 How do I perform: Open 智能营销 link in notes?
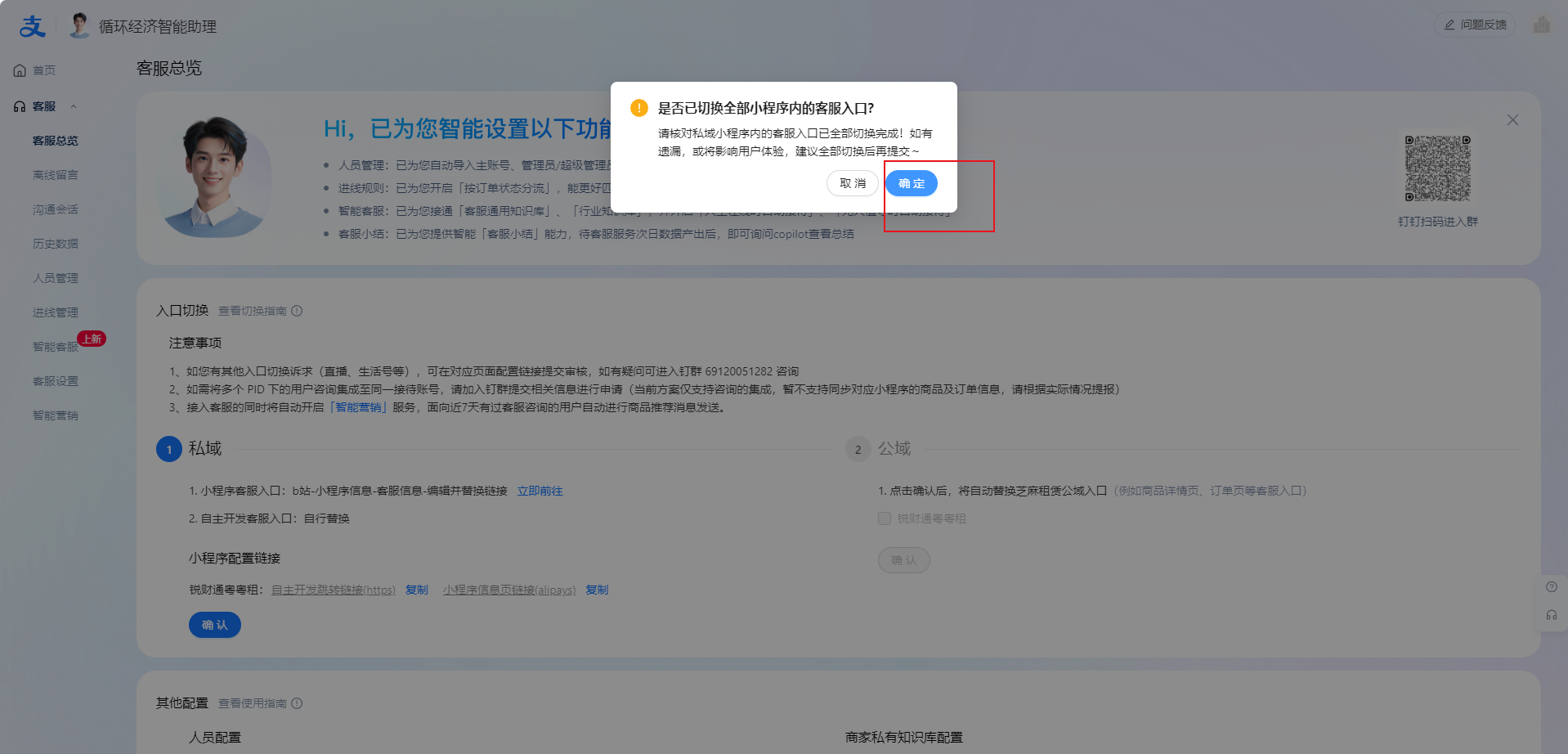(359, 407)
